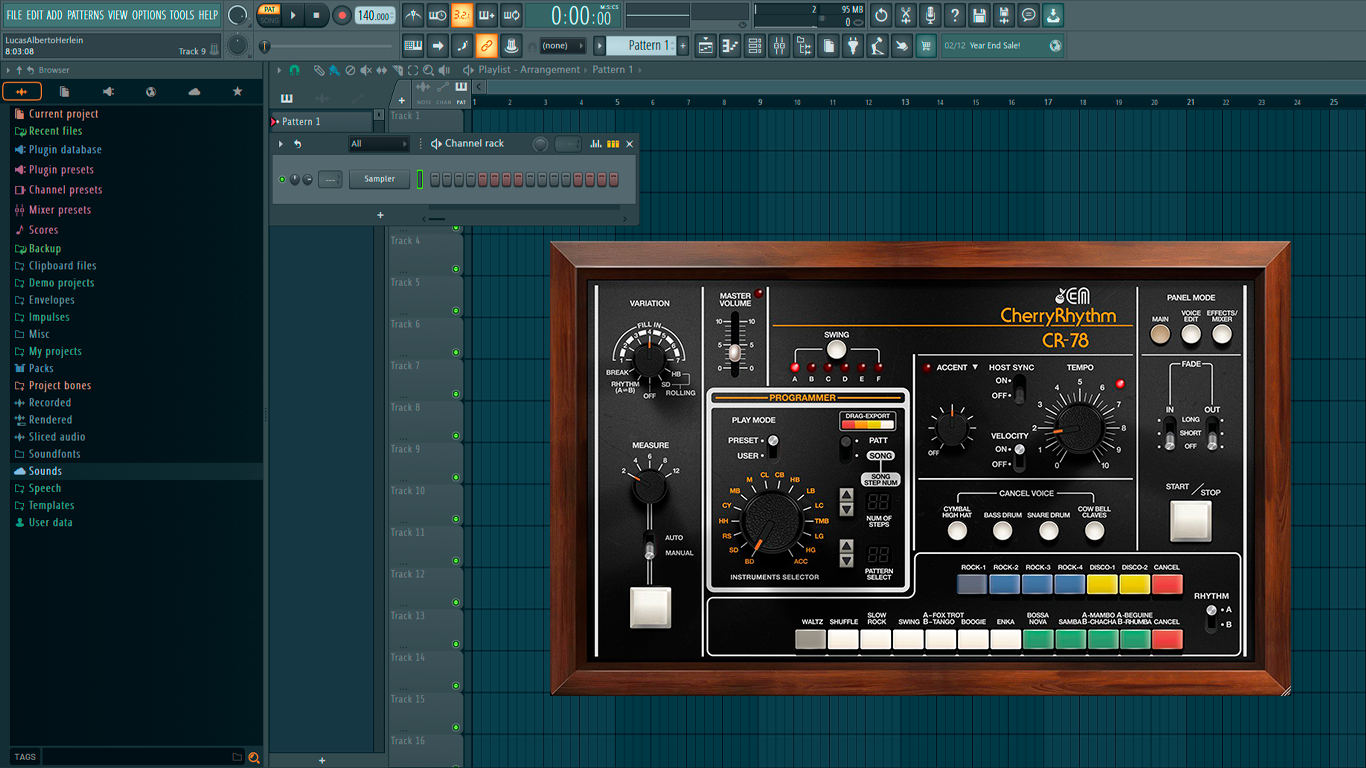The width and height of the screenshot is (1366, 768).
Task: Enable the countdown before recording icon
Action: click(x=462, y=15)
